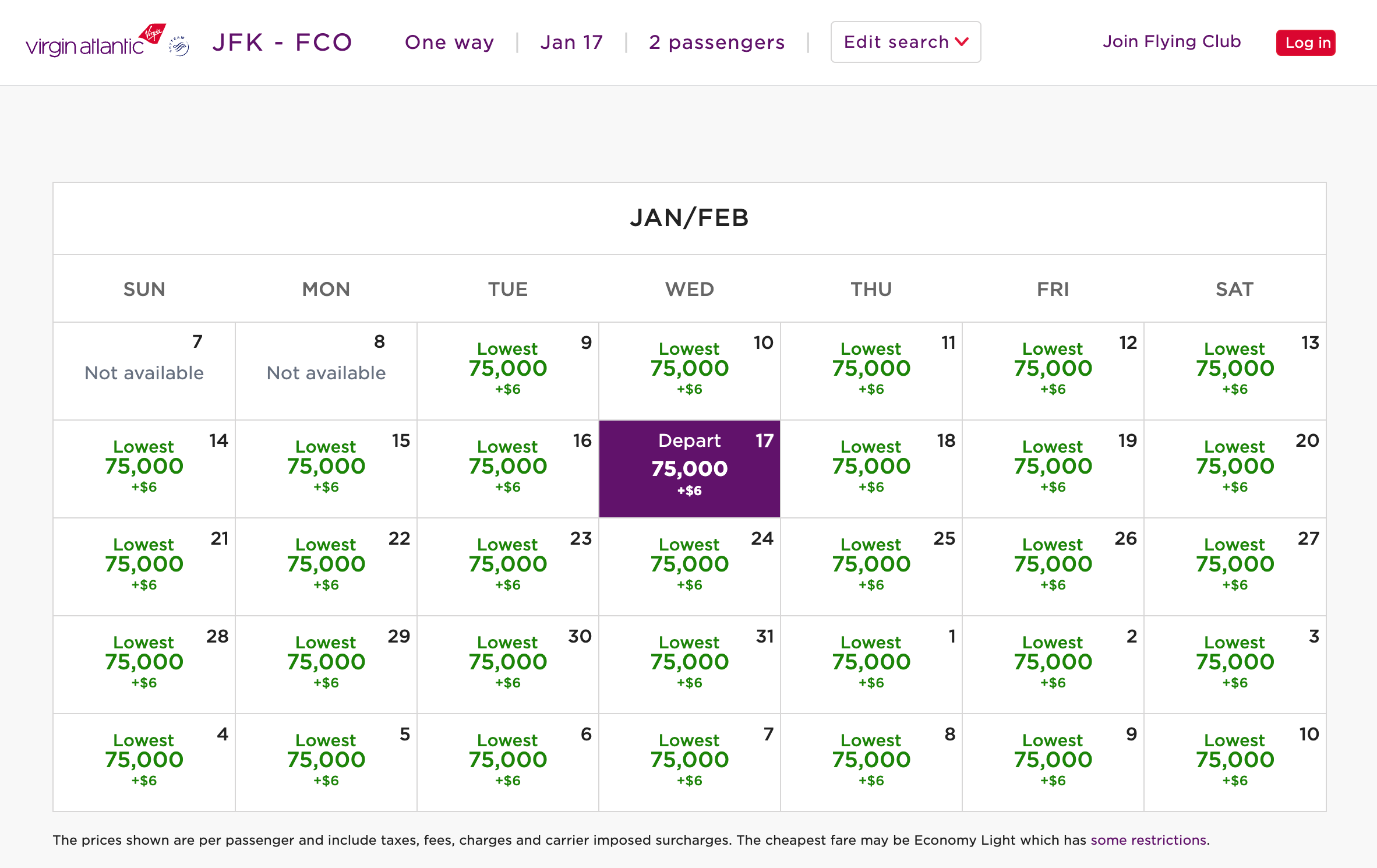Expand the Edit search chevron arrow
1377x868 pixels.
pyautogui.click(x=962, y=43)
